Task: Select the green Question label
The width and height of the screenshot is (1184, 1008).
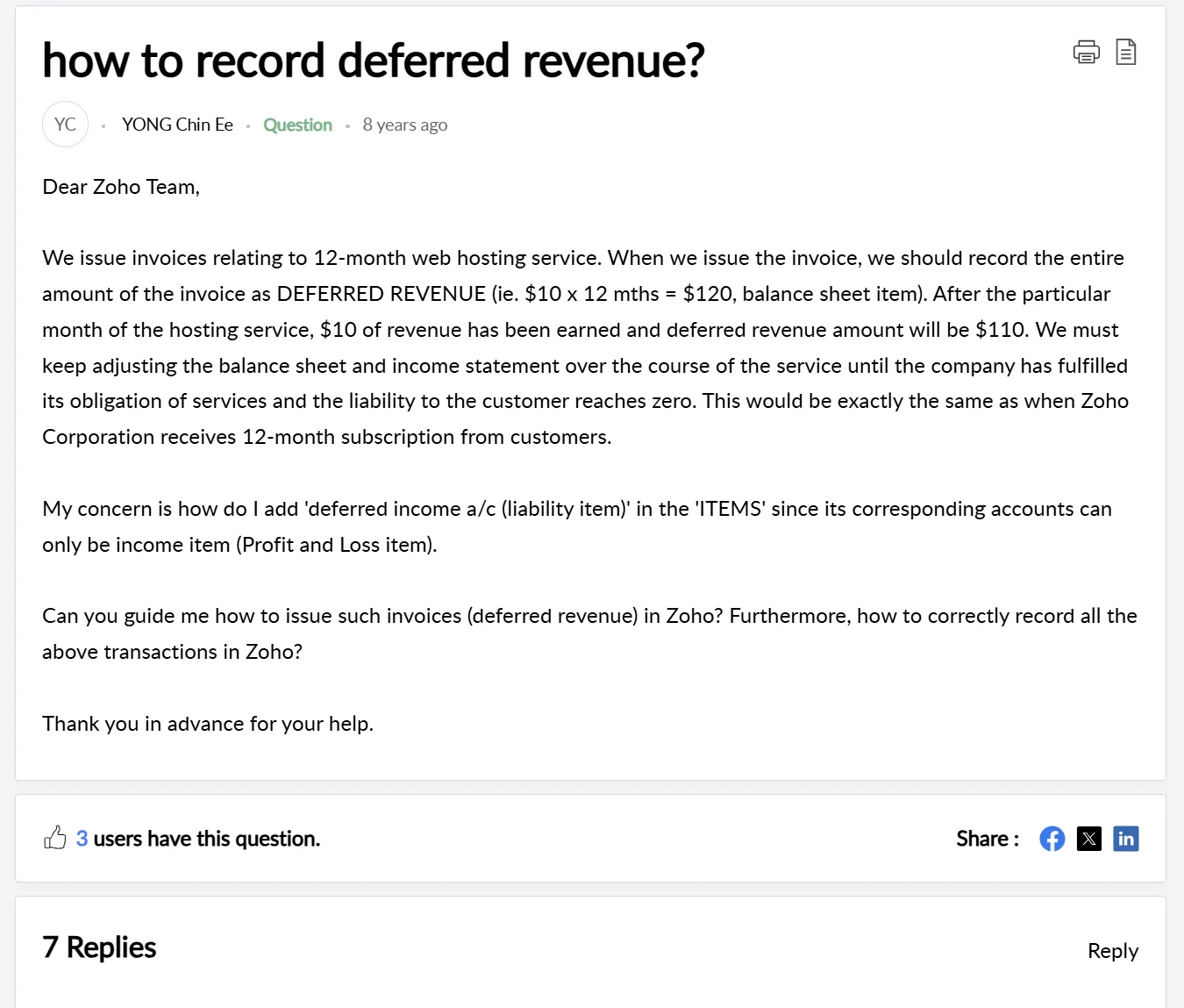Action: [297, 125]
